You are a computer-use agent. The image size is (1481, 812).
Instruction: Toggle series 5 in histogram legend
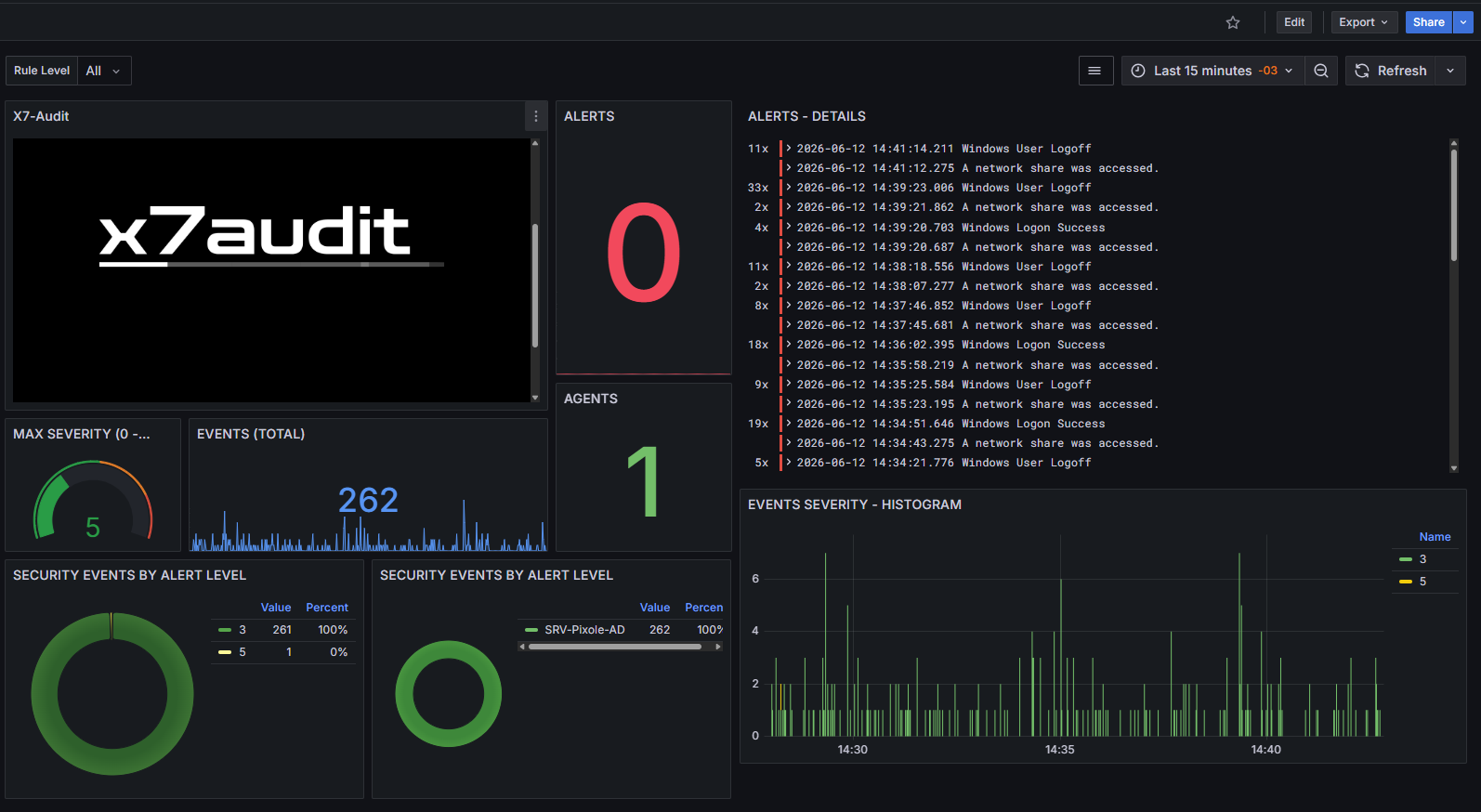[1422, 582]
